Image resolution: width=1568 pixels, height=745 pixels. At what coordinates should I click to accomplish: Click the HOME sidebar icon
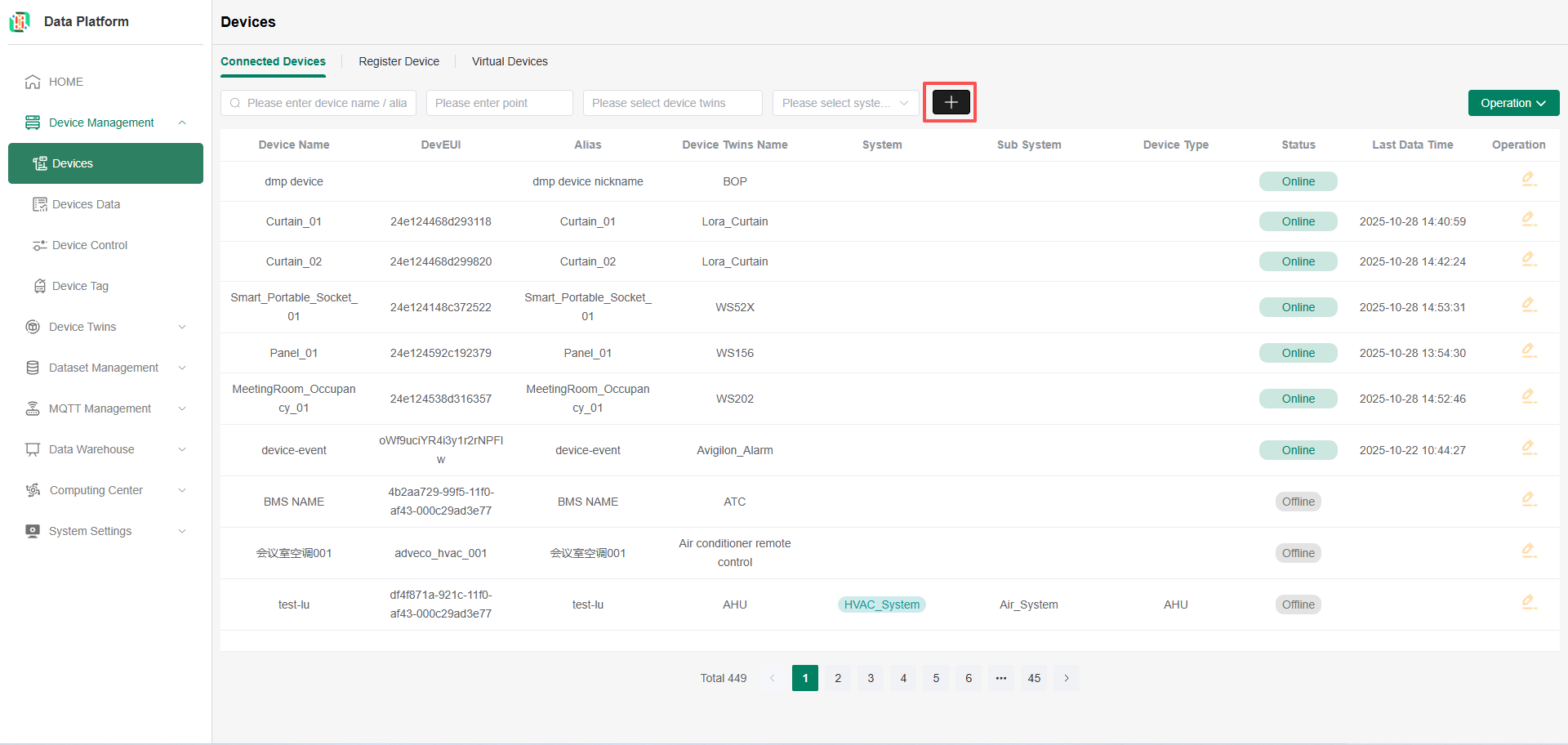point(33,82)
